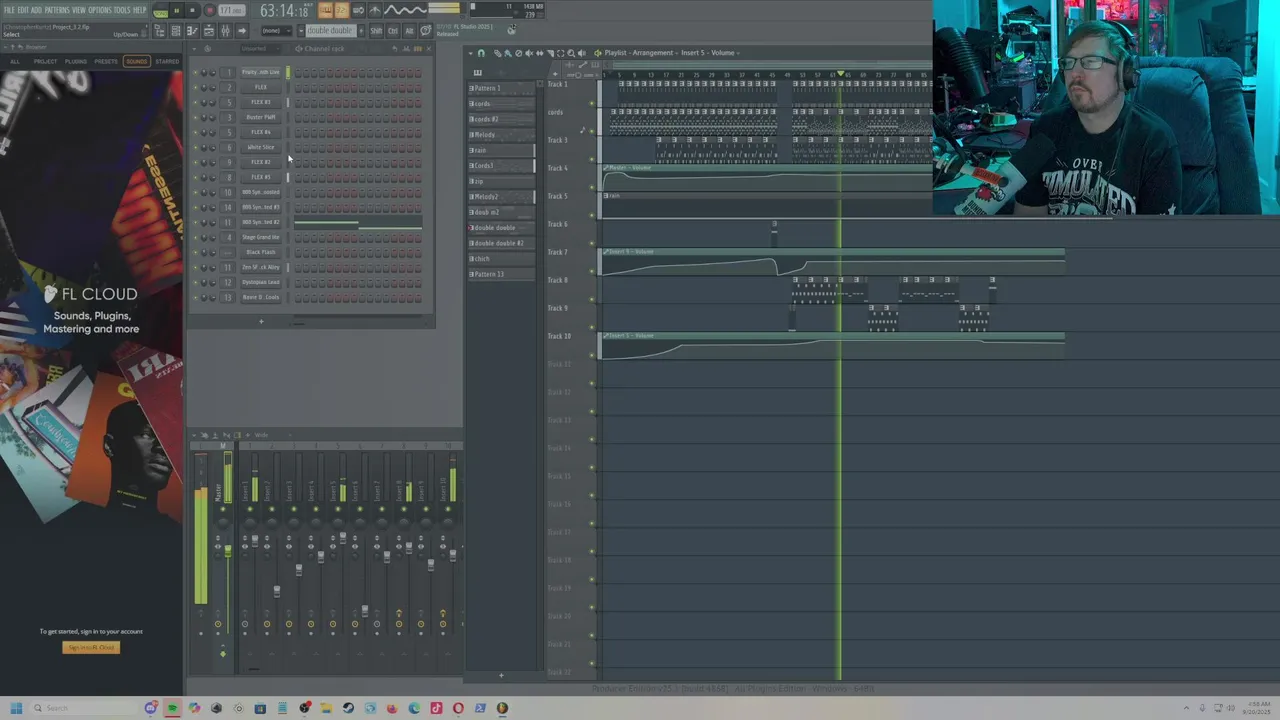Select the Playlist zoom tool icon
This screenshot has height=720, width=1280.
point(571,53)
